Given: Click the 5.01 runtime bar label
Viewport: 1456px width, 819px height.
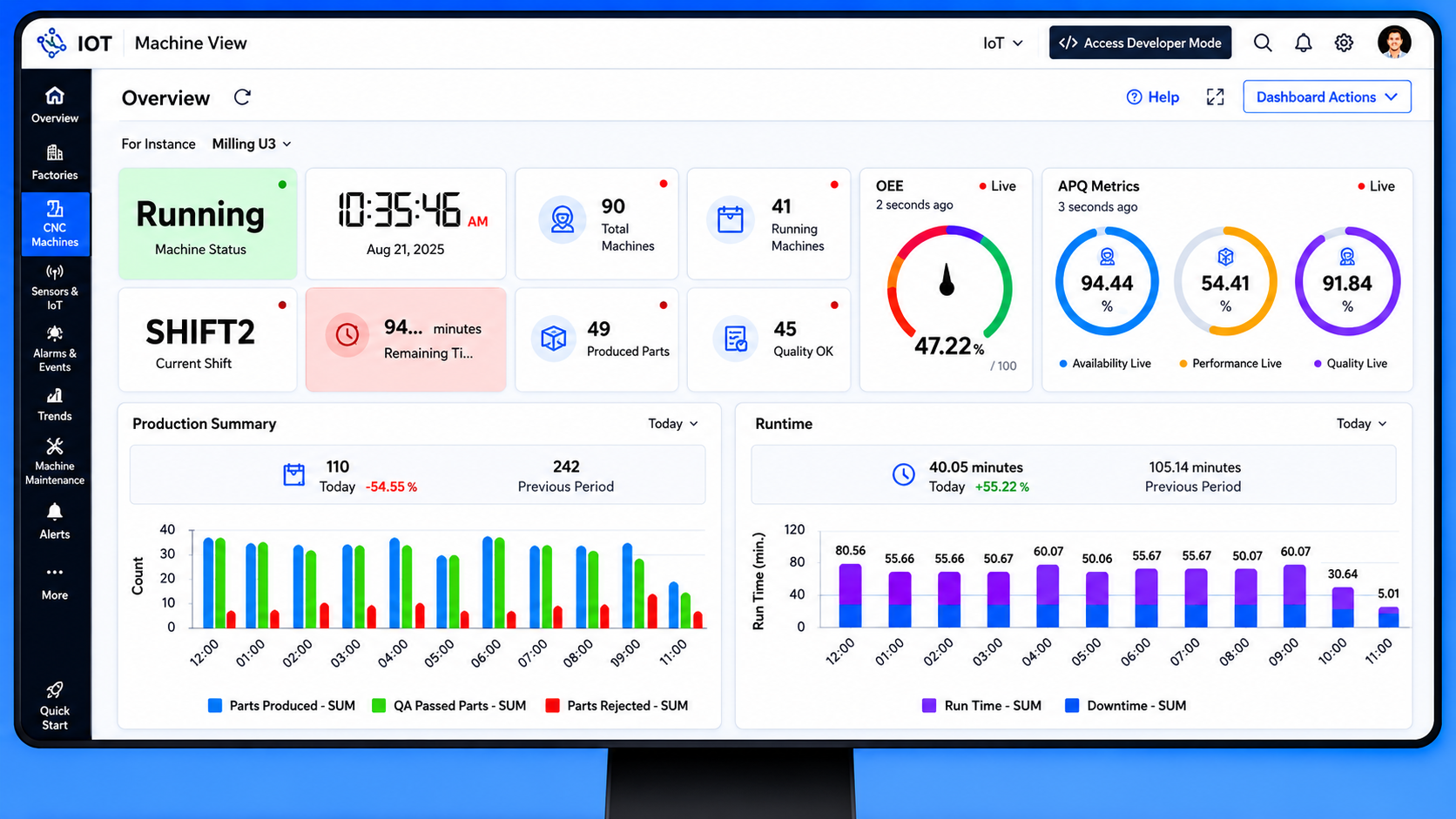Looking at the screenshot, I should click(1389, 594).
